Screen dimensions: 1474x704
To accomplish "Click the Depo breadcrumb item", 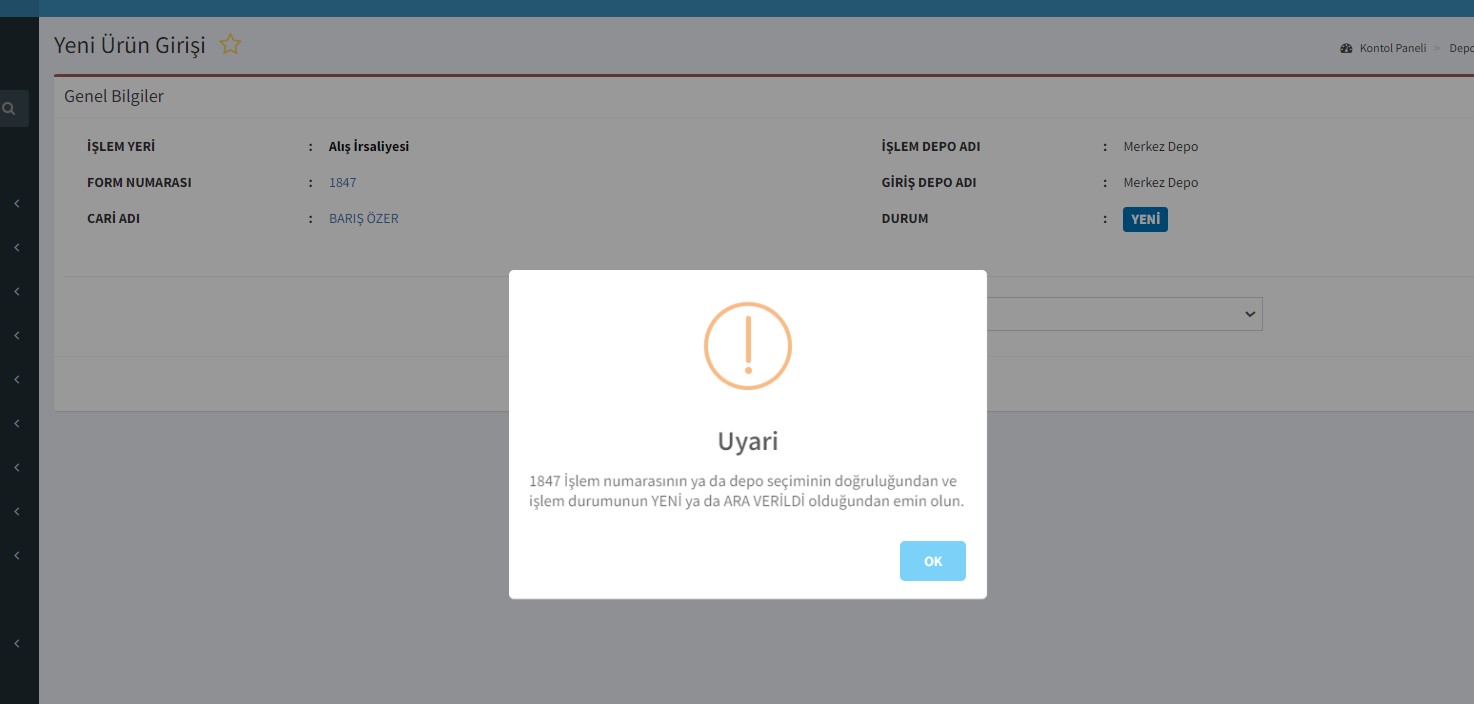I will tap(1461, 49).
